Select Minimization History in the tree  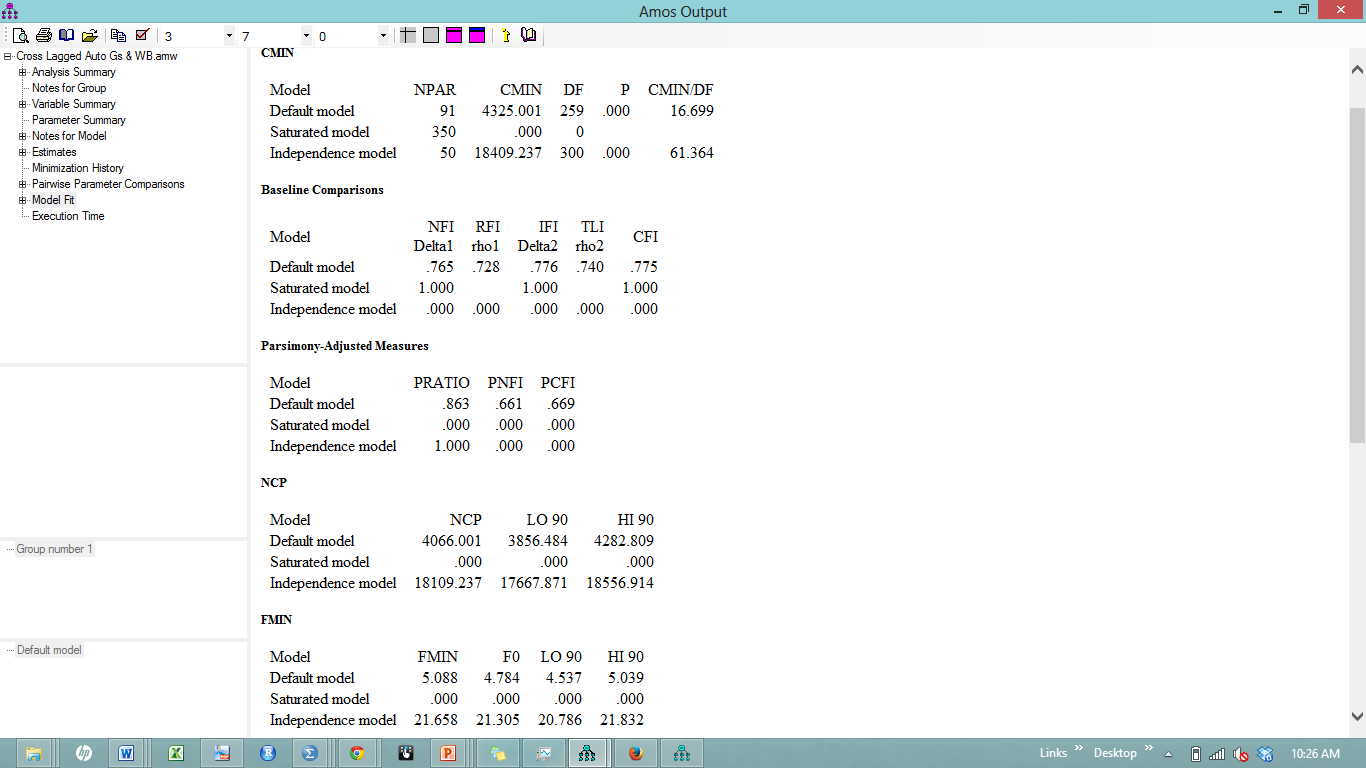tap(78, 168)
